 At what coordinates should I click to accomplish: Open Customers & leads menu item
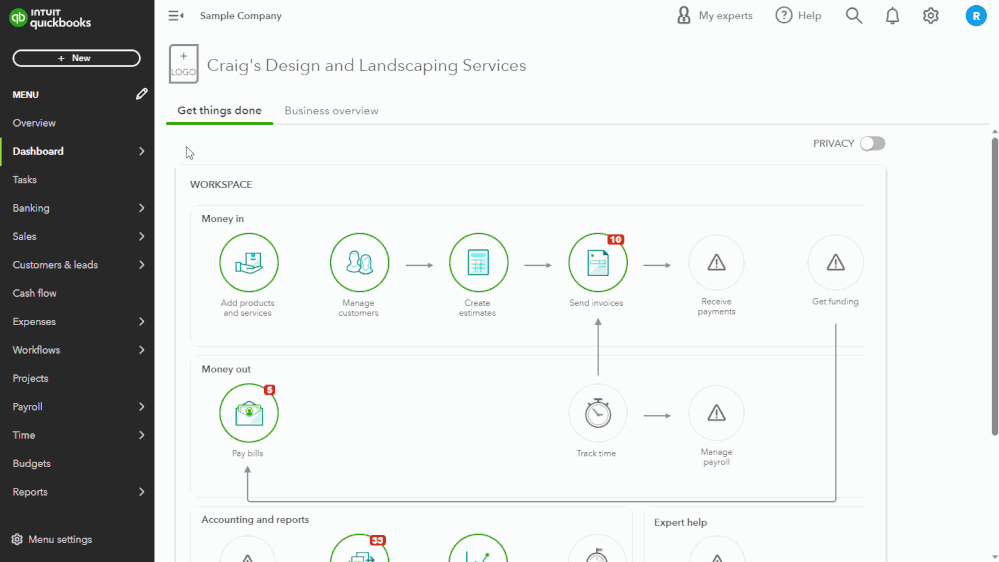coord(55,264)
